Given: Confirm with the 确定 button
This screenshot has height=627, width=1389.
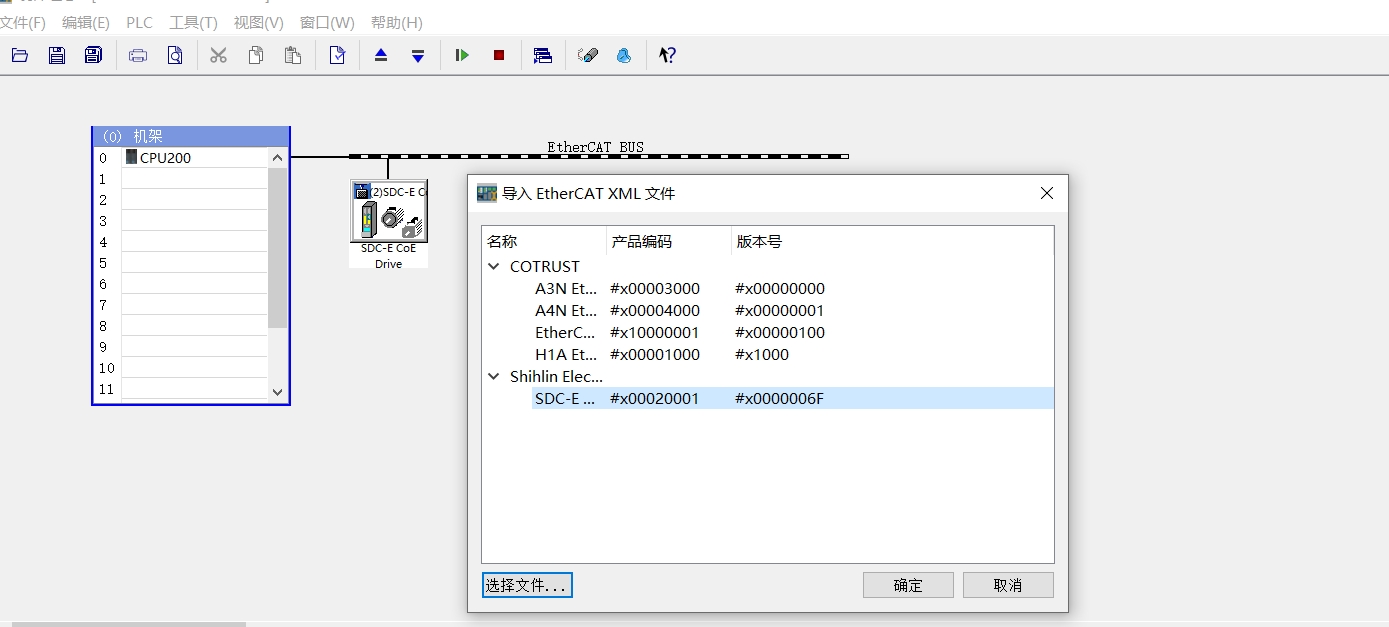Looking at the screenshot, I should pyautogui.click(x=908, y=585).
